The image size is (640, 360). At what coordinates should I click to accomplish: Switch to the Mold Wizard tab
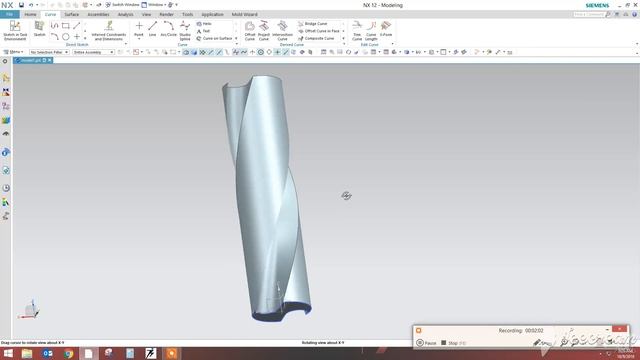(x=244, y=14)
